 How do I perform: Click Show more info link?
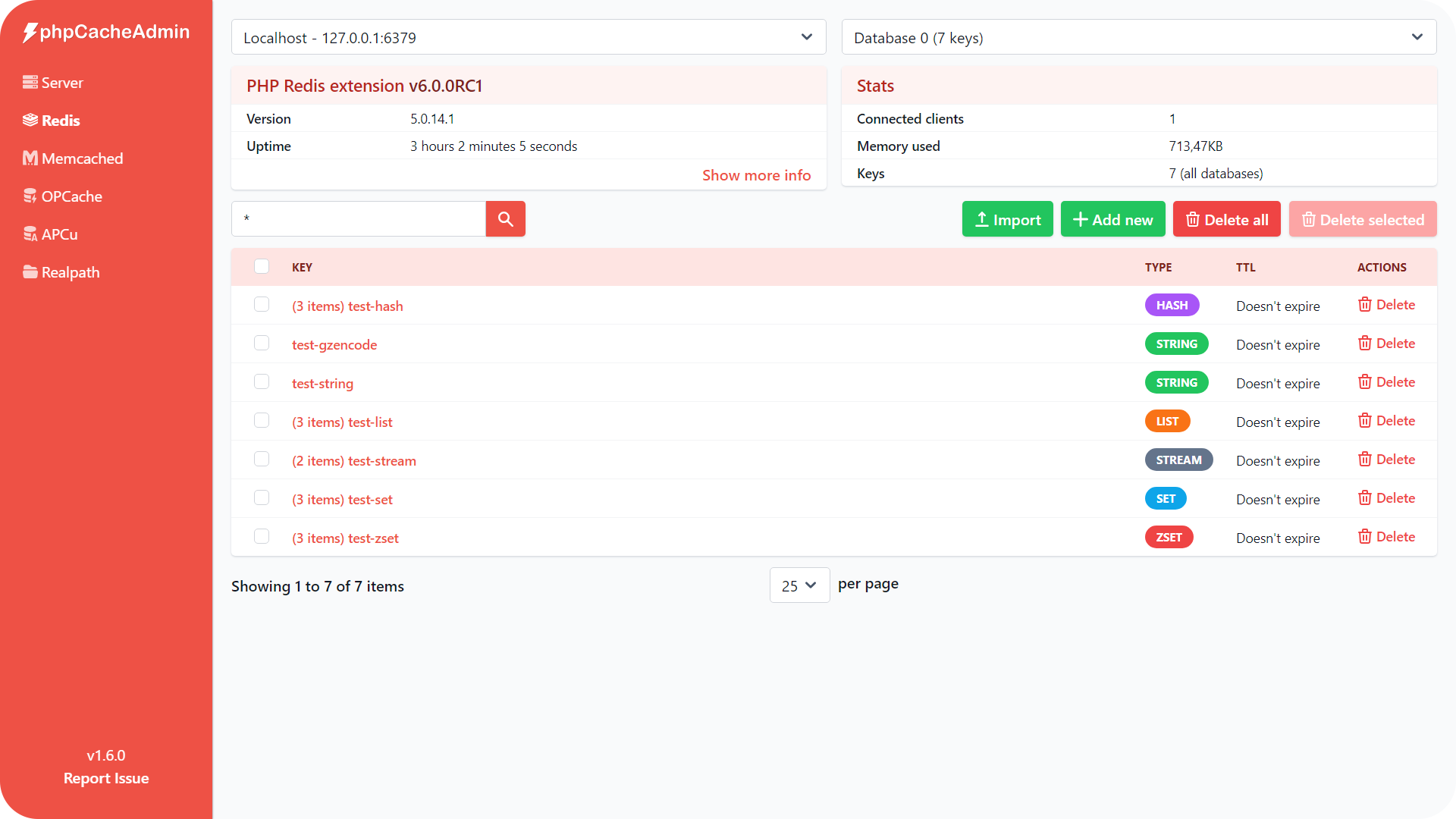coord(756,175)
